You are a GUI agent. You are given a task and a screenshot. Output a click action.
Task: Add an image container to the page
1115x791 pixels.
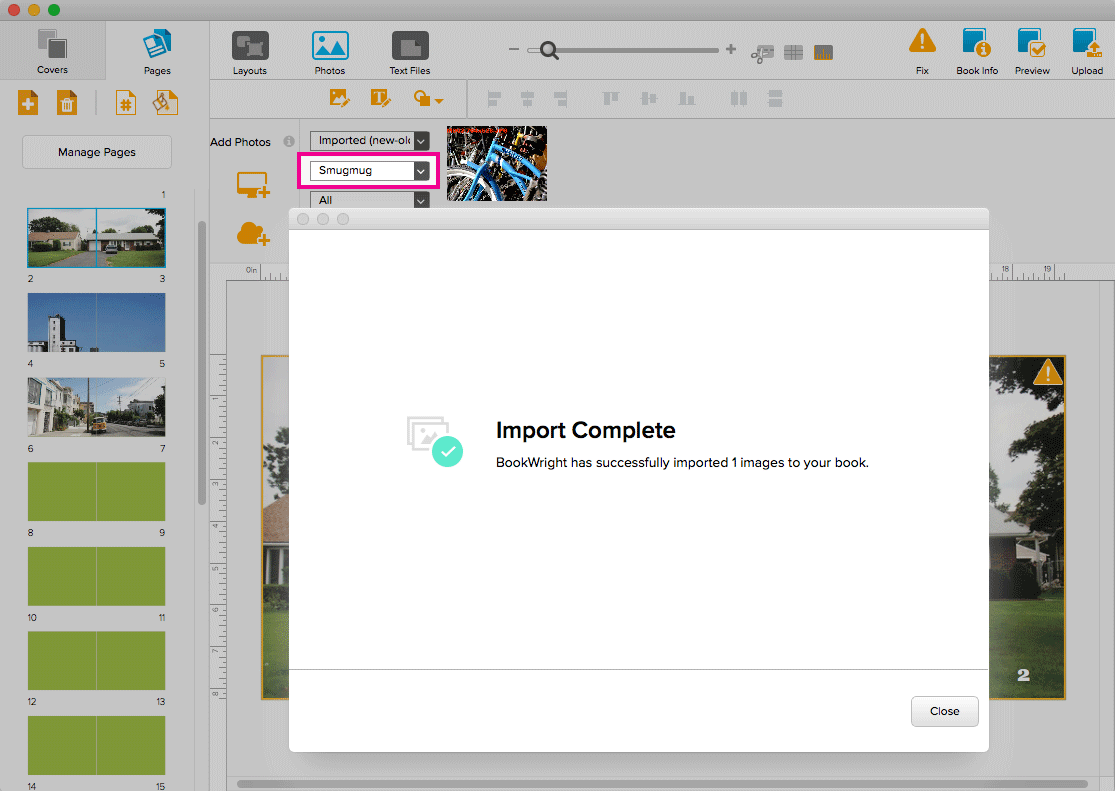[x=340, y=98]
